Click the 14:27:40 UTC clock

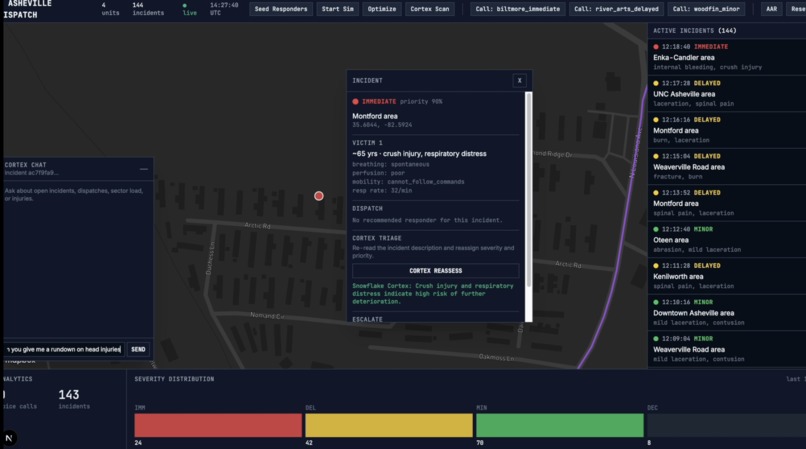(224, 9)
